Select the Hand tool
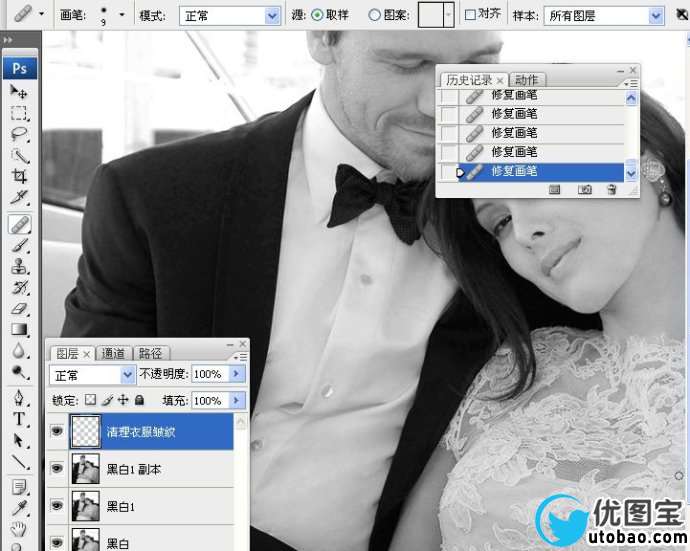690x551 pixels. tap(18, 529)
